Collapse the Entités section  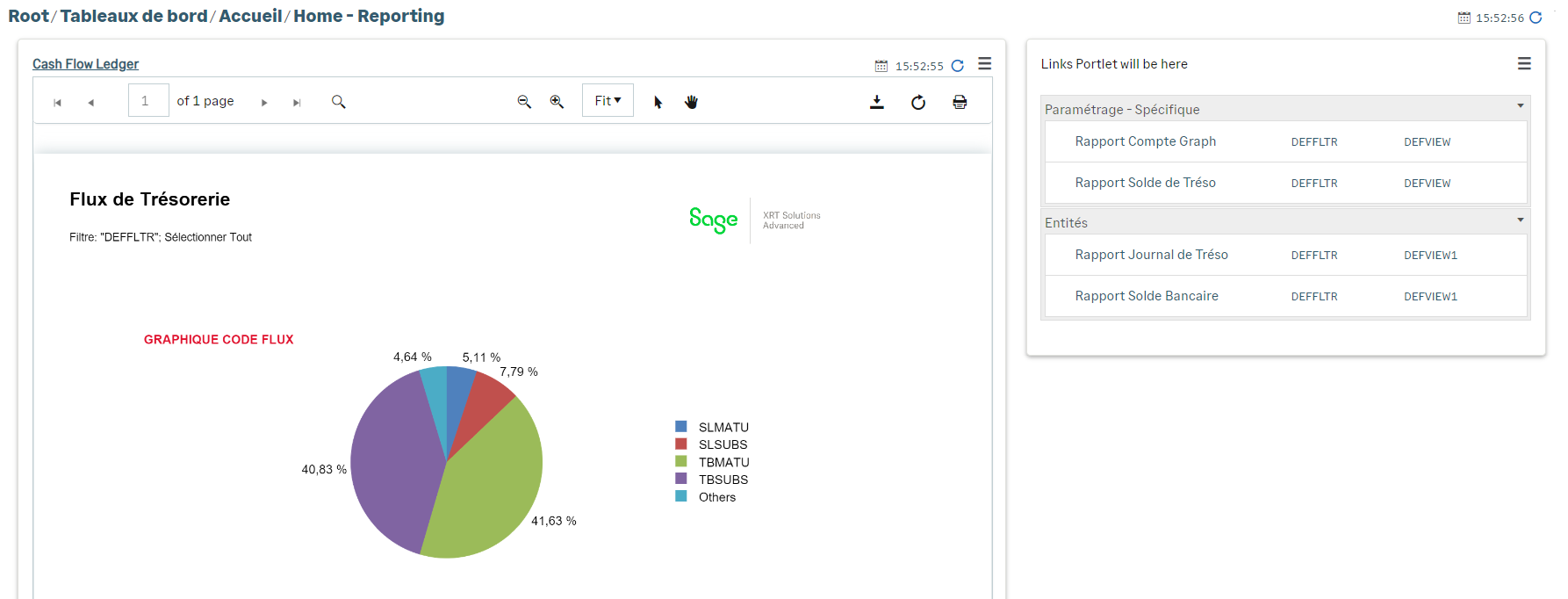coord(1520,220)
